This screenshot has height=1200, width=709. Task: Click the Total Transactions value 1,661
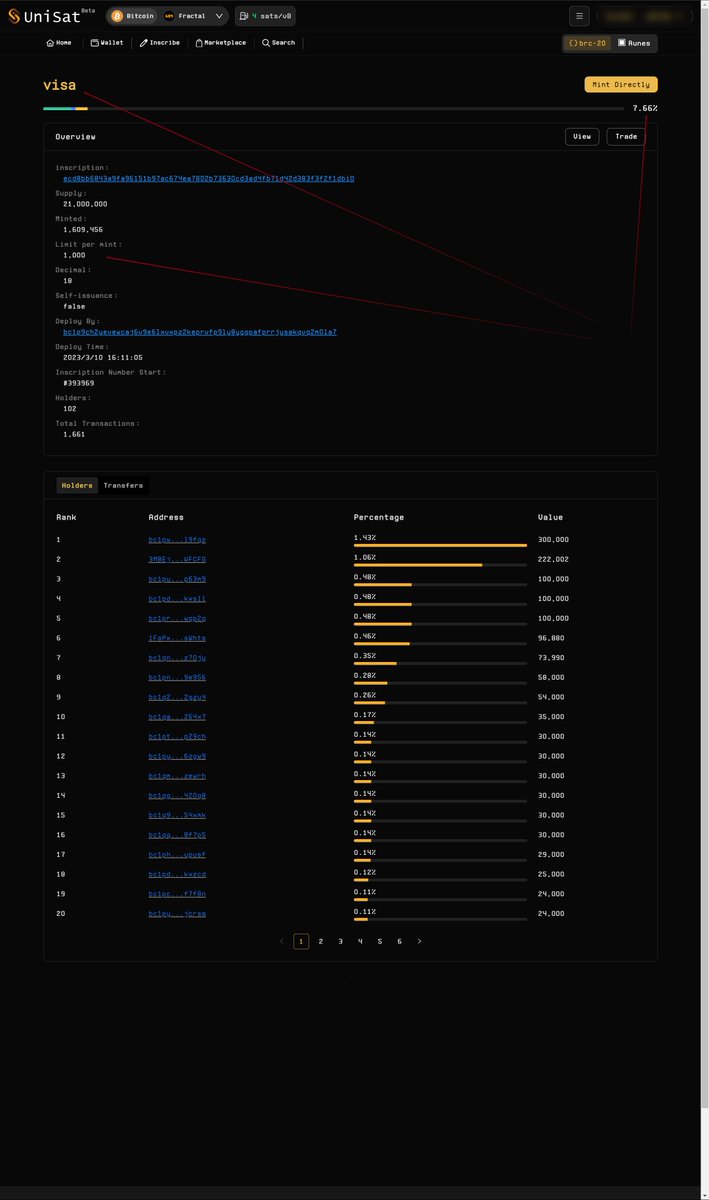point(74,434)
